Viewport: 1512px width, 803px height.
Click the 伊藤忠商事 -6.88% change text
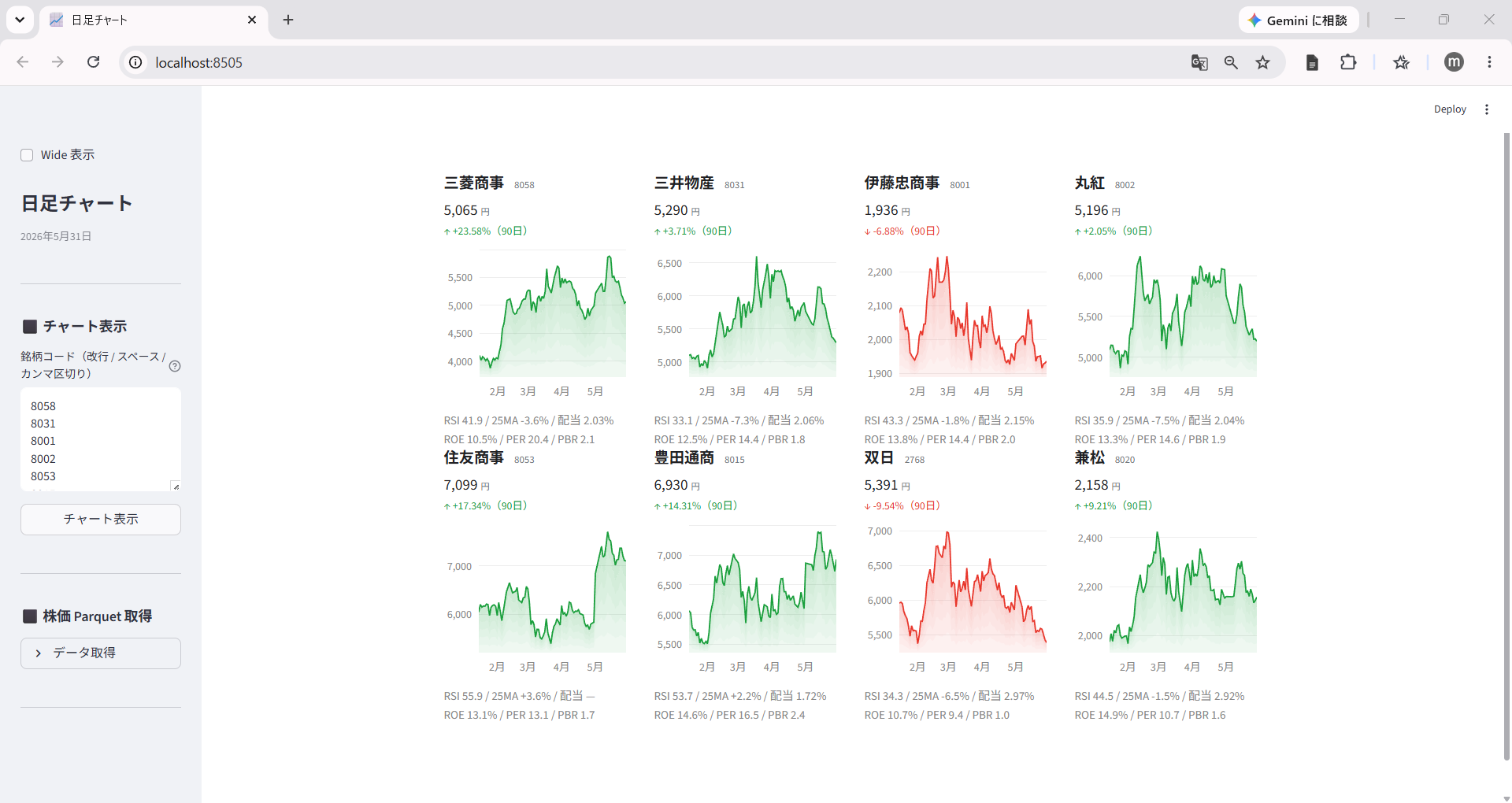(902, 231)
